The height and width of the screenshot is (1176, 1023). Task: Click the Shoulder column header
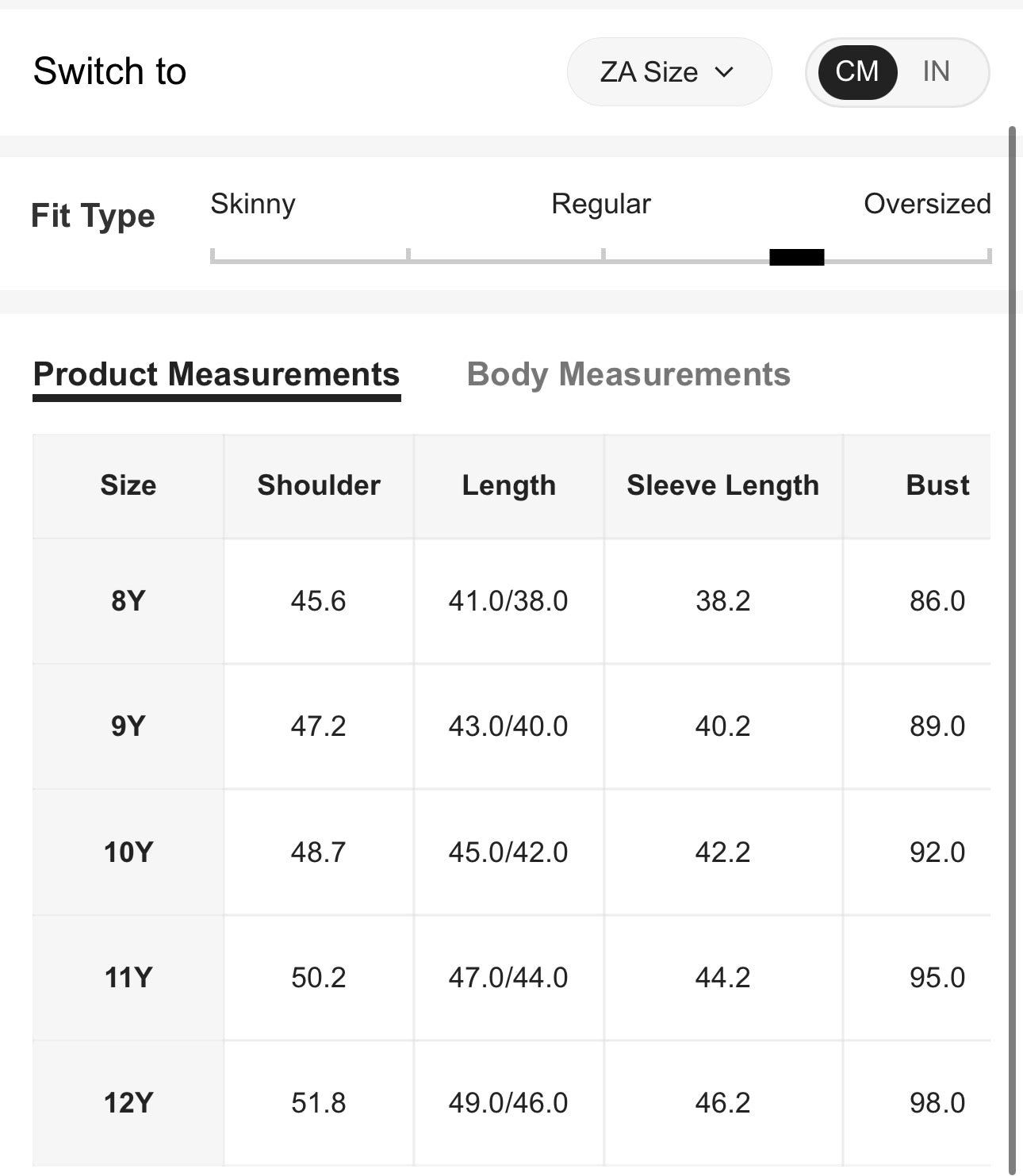[319, 485]
